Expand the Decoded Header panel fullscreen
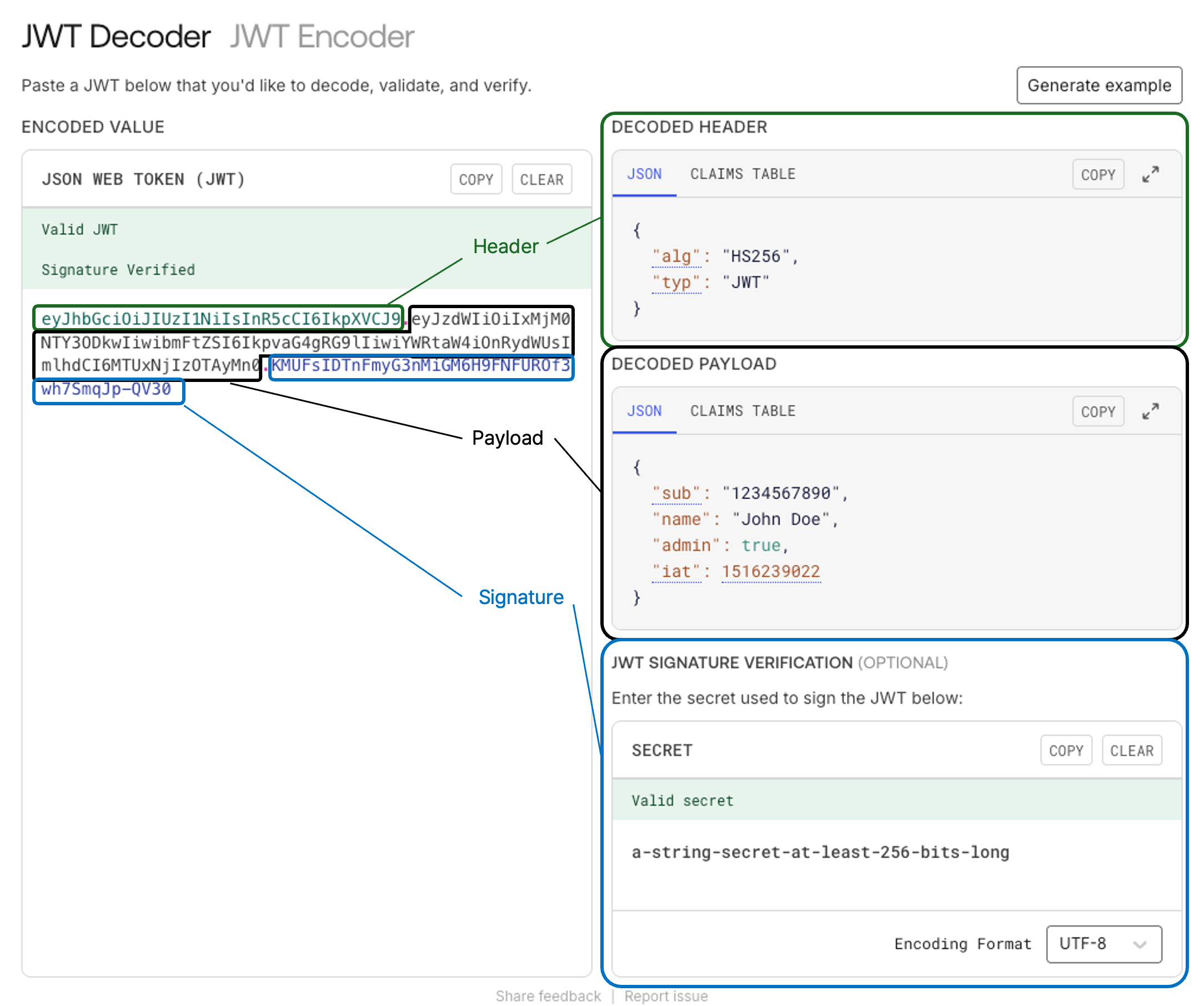This screenshot has height=1006, width=1204. 1150,174
